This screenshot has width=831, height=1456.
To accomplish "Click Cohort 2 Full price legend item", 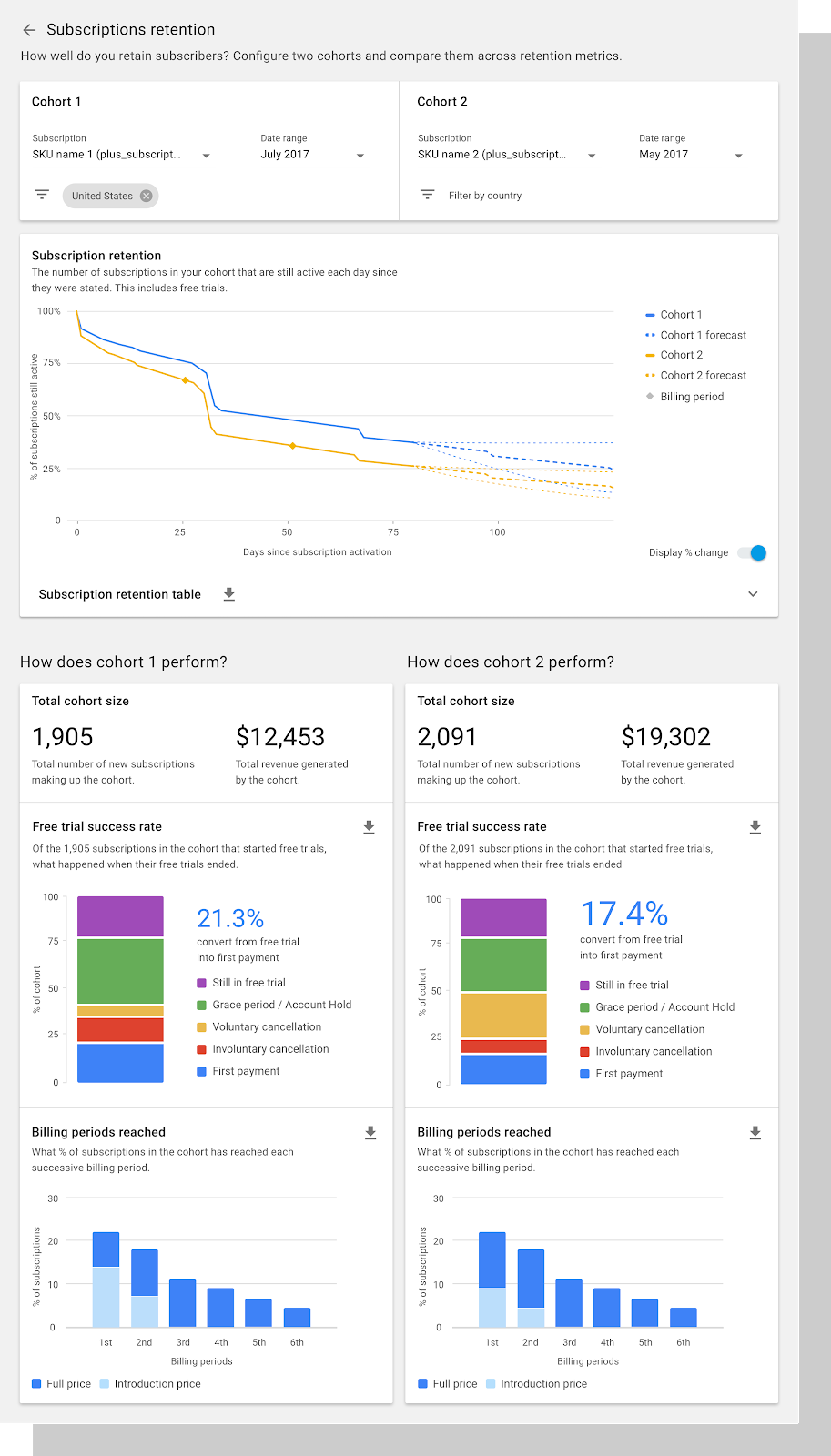I will (447, 1383).
